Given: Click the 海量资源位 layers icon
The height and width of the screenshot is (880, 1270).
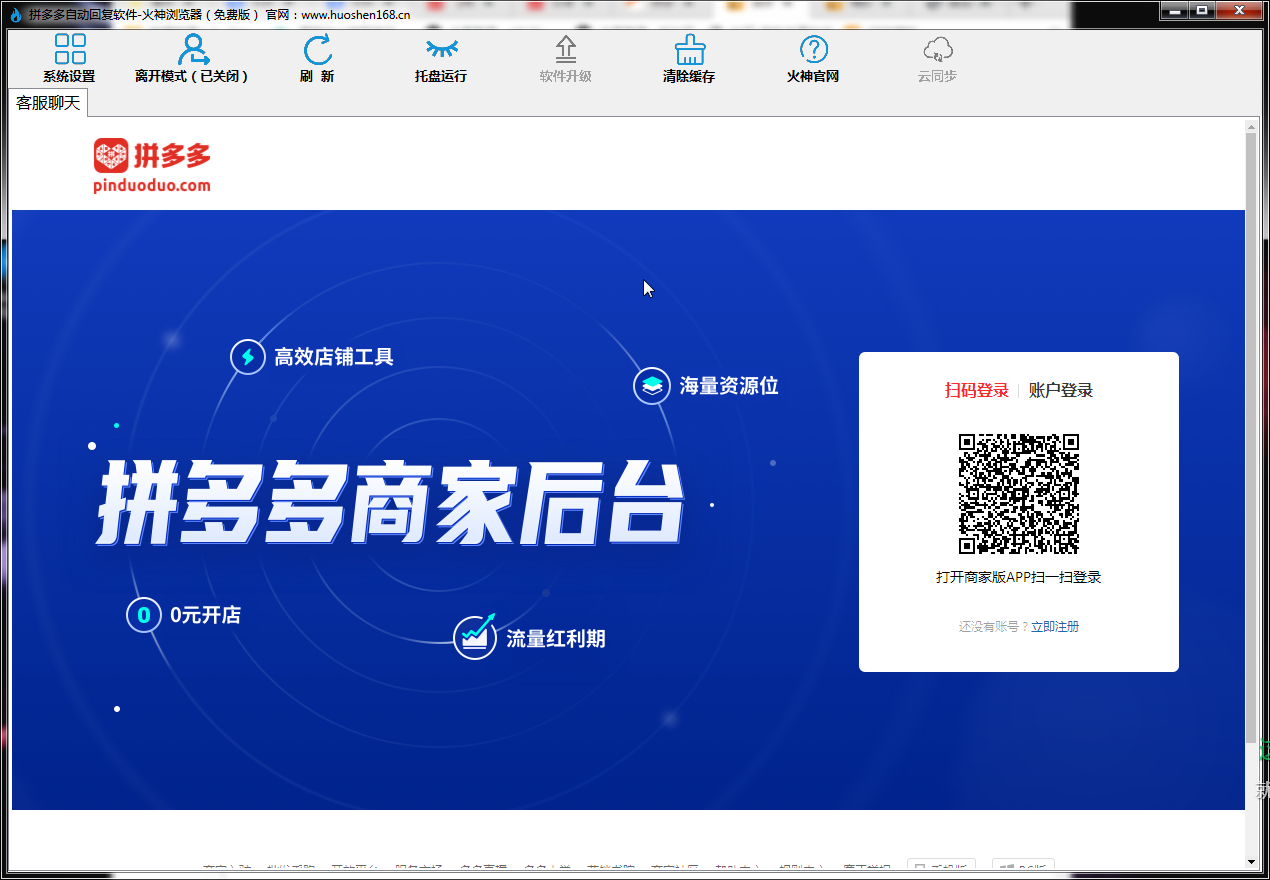Looking at the screenshot, I should pos(652,386).
